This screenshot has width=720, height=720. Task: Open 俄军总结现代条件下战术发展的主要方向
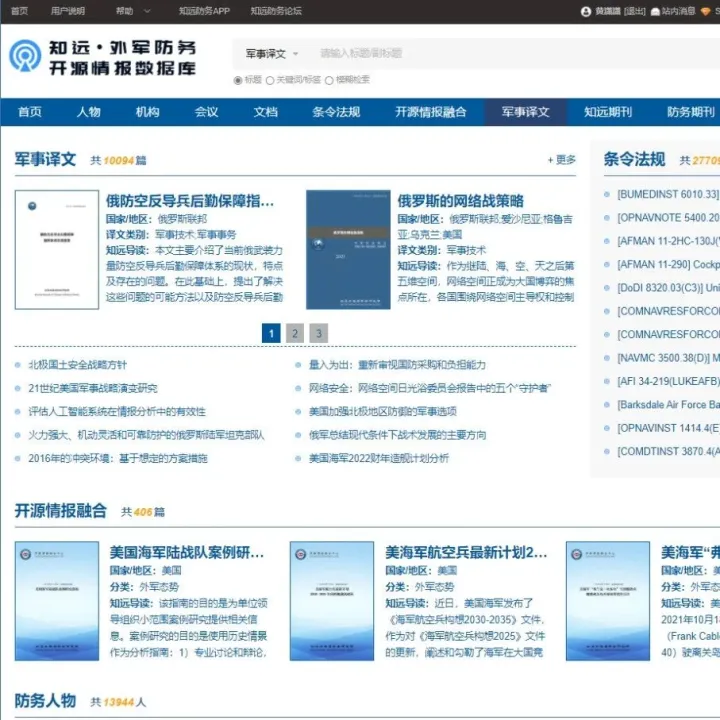[x=397, y=435]
